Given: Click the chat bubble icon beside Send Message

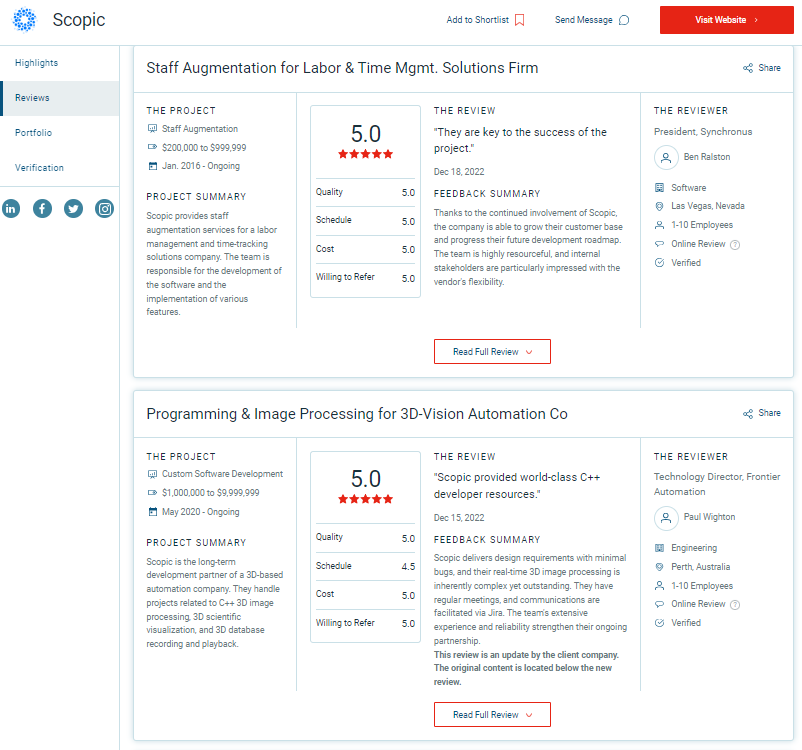Looking at the screenshot, I should coord(623,20).
